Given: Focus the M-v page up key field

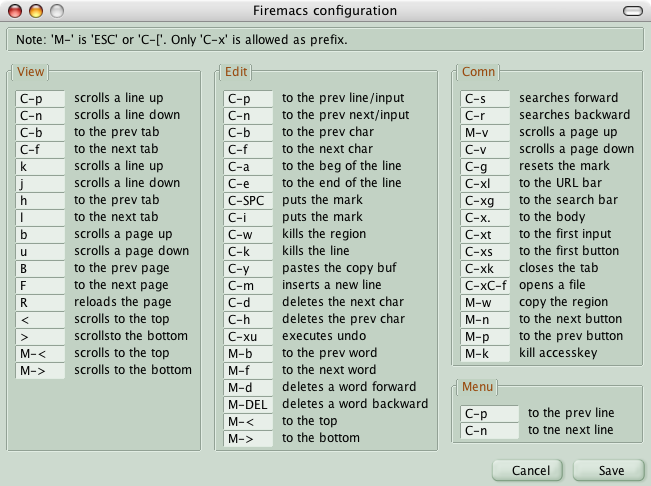Looking at the screenshot, I should coord(485,133).
